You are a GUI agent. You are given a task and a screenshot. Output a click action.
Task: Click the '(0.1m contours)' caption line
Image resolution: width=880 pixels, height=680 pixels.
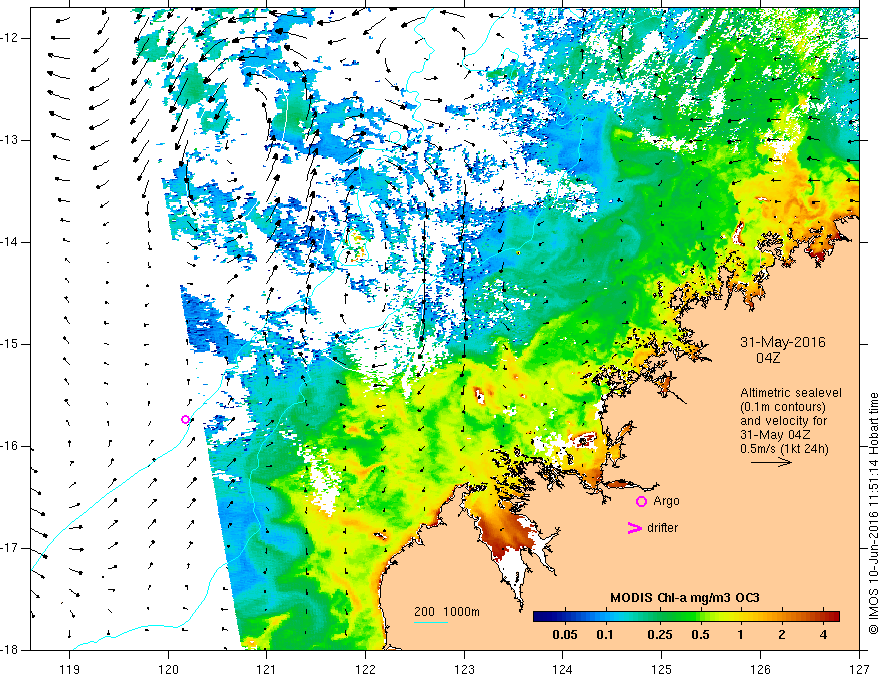pyautogui.click(x=783, y=407)
